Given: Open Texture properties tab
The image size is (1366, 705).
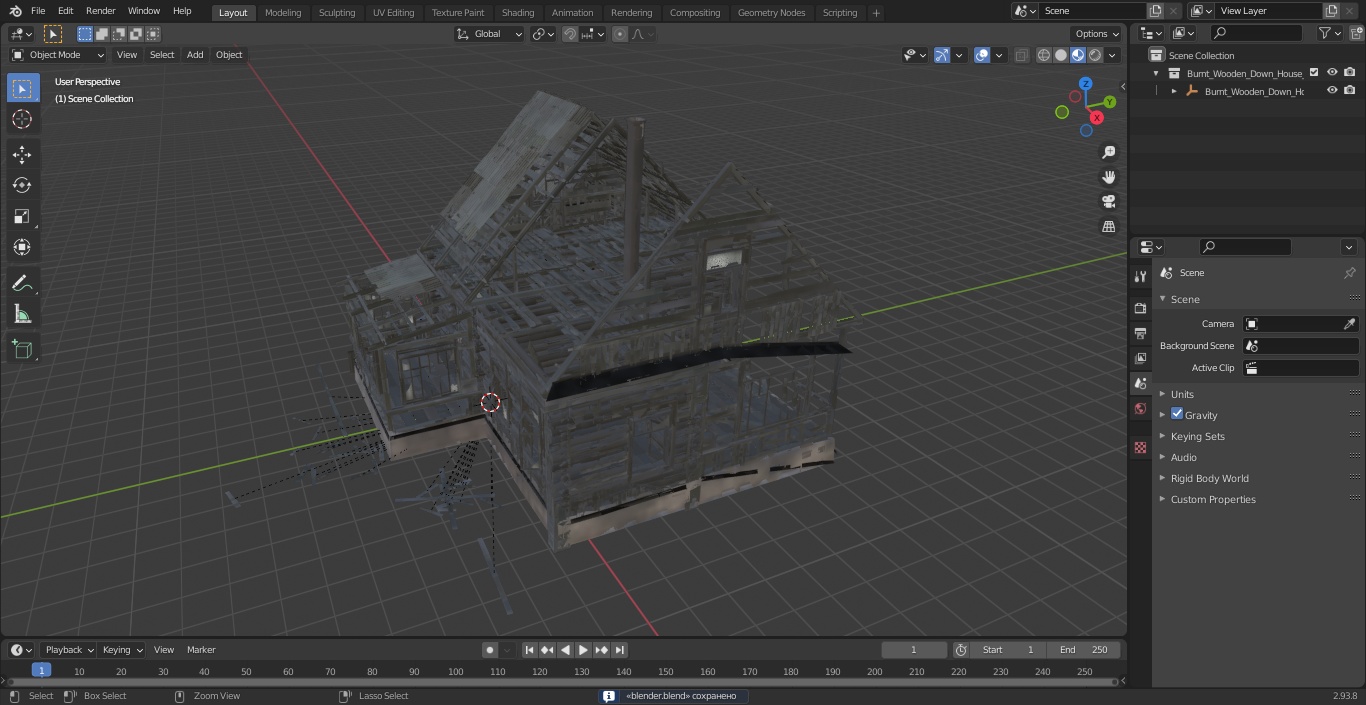Looking at the screenshot, I should coord(1140,447).
